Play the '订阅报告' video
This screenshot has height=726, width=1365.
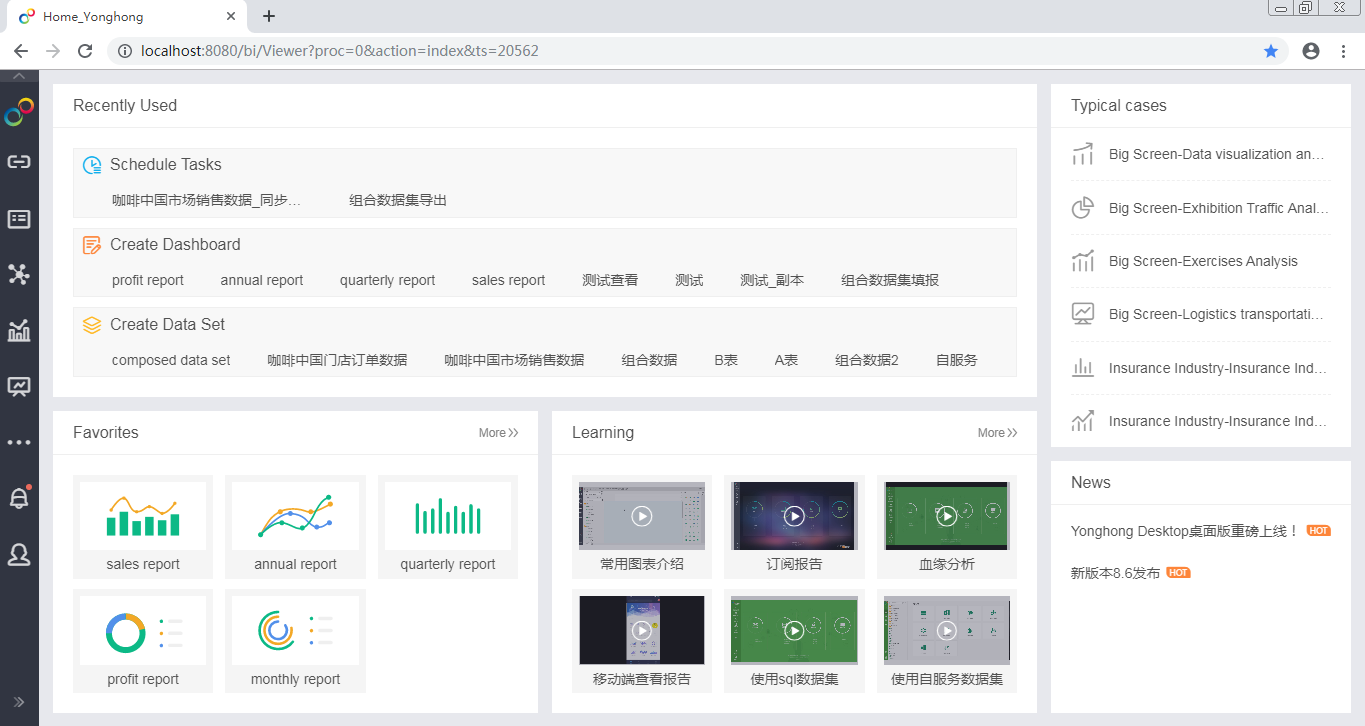pyautogui.click(x=794, y=516)
